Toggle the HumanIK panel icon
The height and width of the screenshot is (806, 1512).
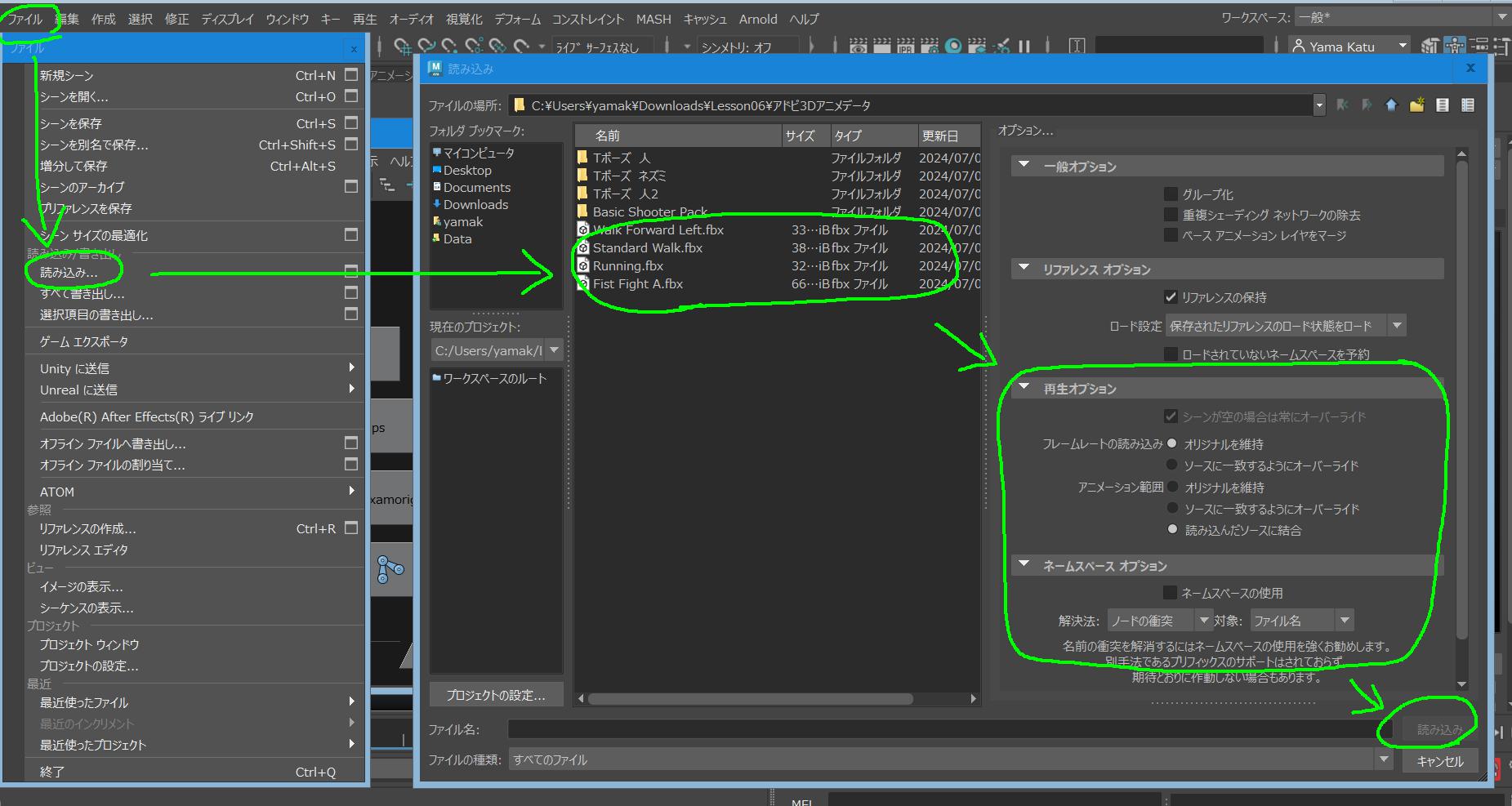pos(1454,46)
